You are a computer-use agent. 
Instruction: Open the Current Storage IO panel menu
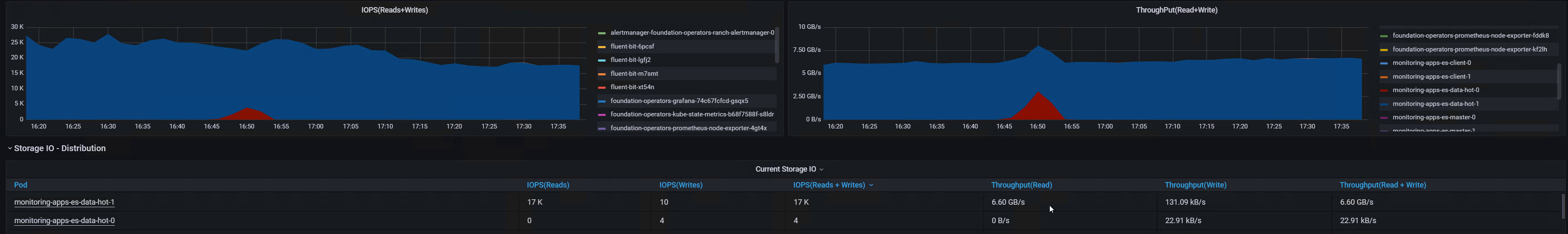[x=788, y=170]
